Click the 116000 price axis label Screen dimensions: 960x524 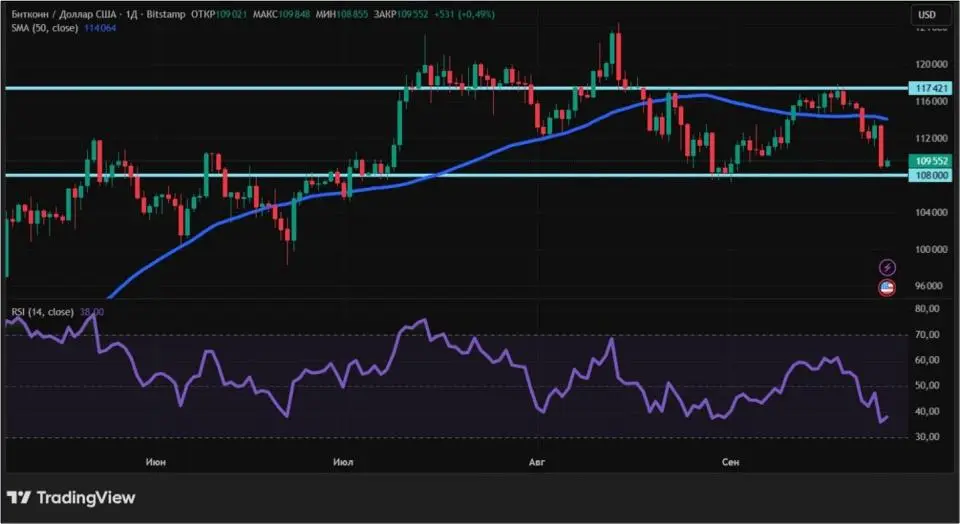[931, 101]
